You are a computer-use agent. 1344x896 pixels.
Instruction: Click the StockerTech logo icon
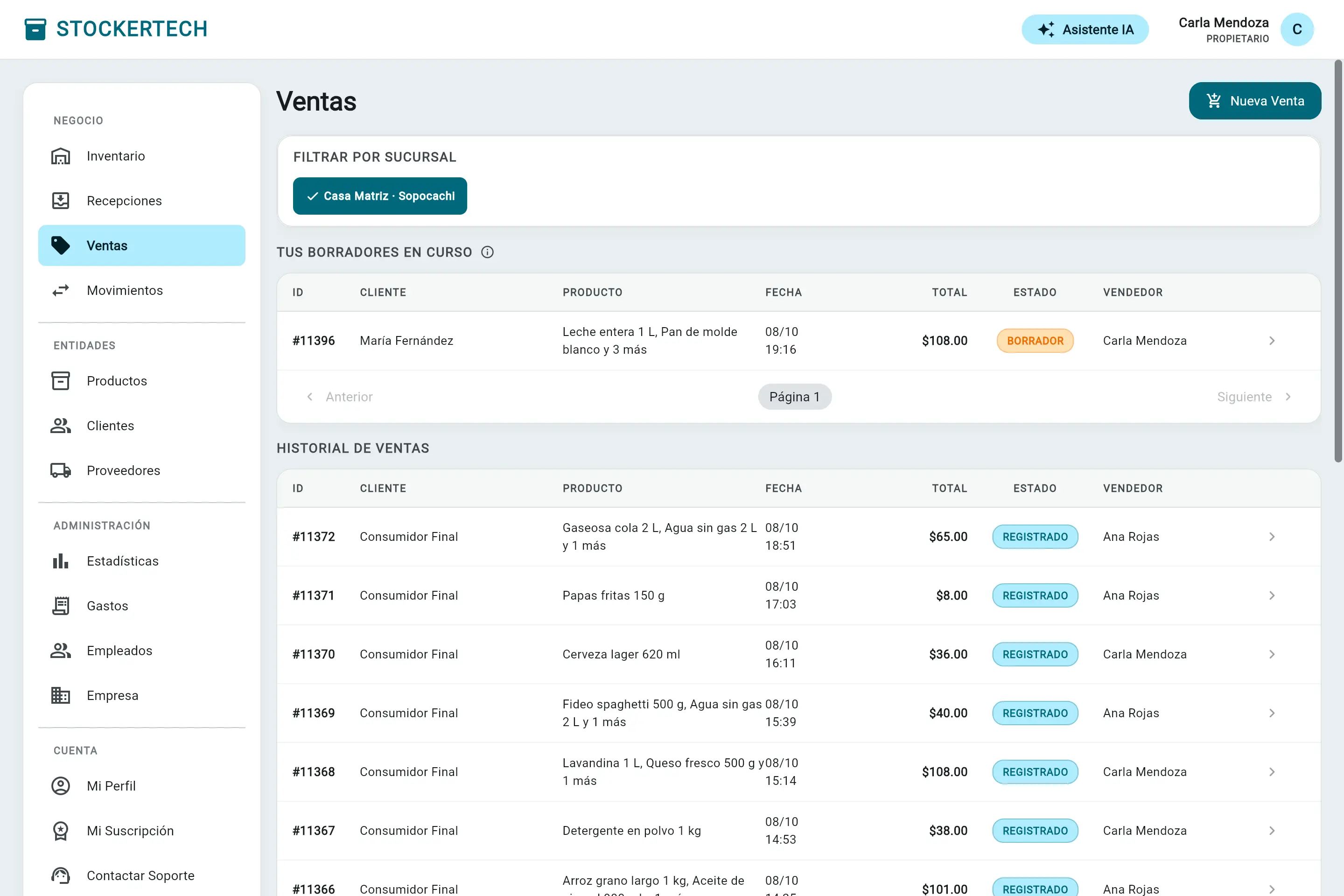pos(35,29)
